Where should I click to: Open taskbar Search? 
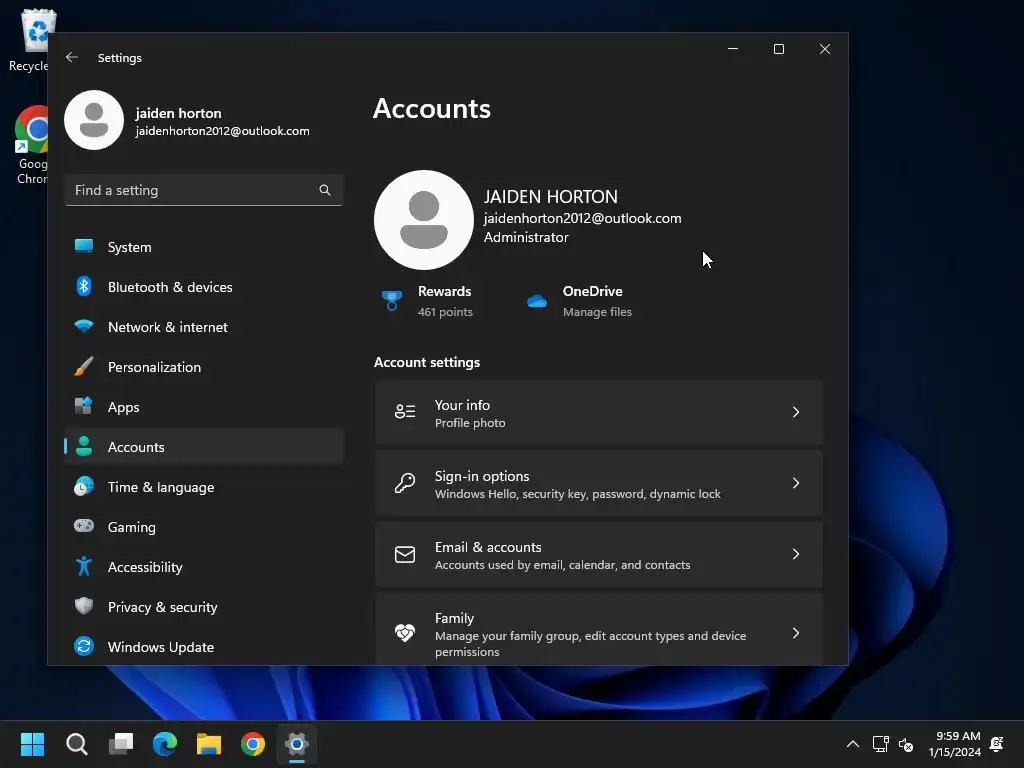[x=76, y=744]
